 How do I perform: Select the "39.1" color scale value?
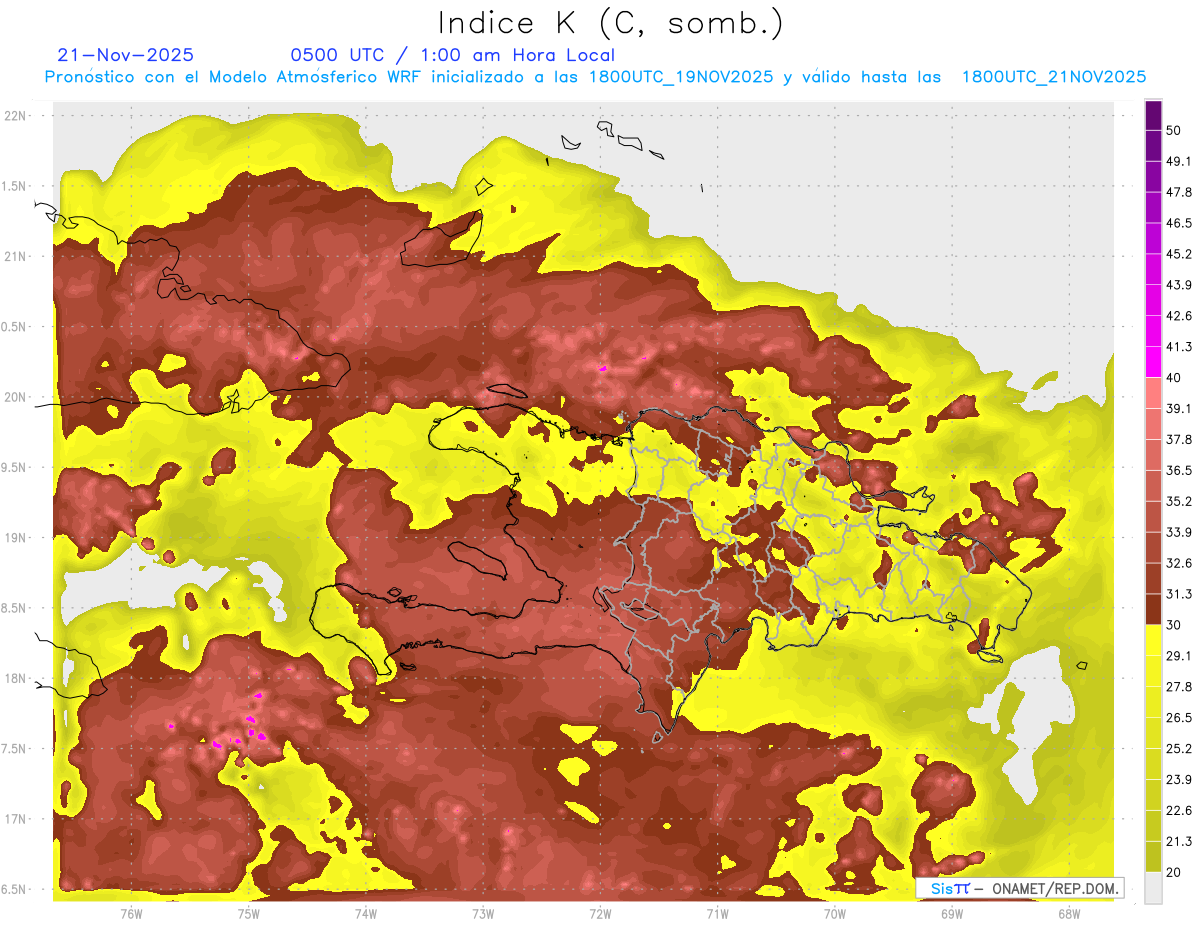(x=1179, y=408)
